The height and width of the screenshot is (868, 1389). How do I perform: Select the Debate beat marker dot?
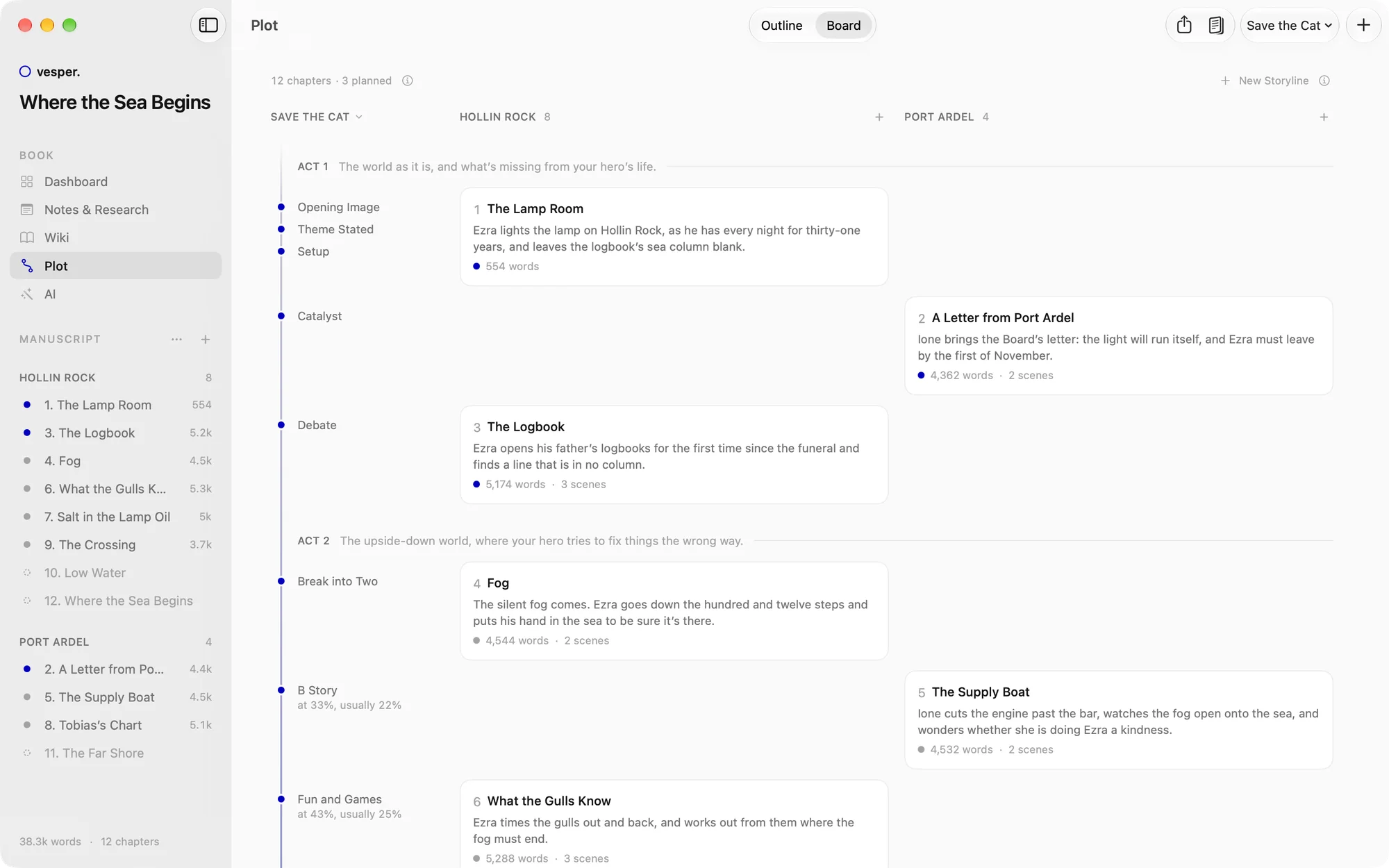click(x=281, y=425)
